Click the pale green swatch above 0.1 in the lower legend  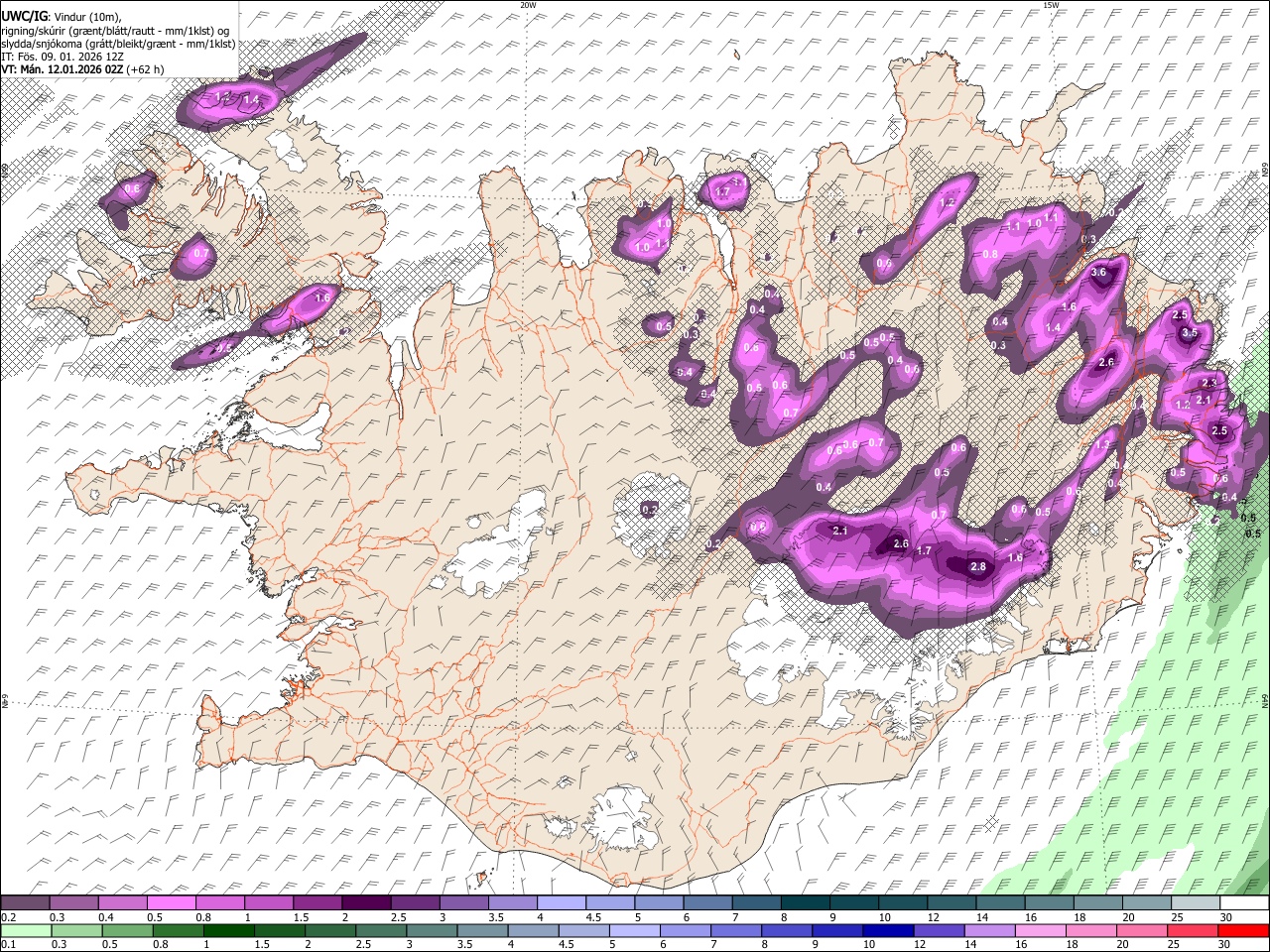point(26,930)
